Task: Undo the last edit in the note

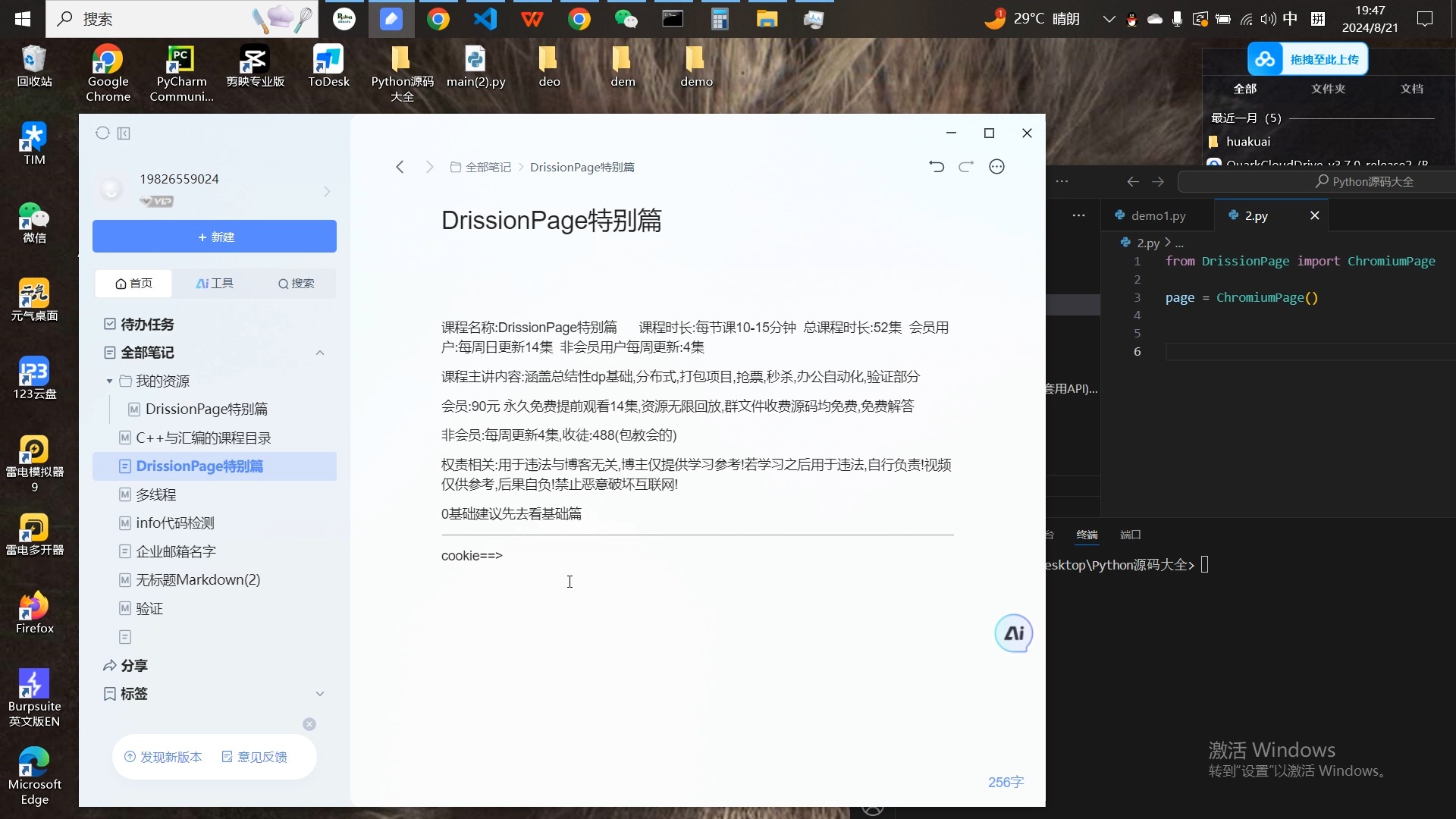Action: 937,167
